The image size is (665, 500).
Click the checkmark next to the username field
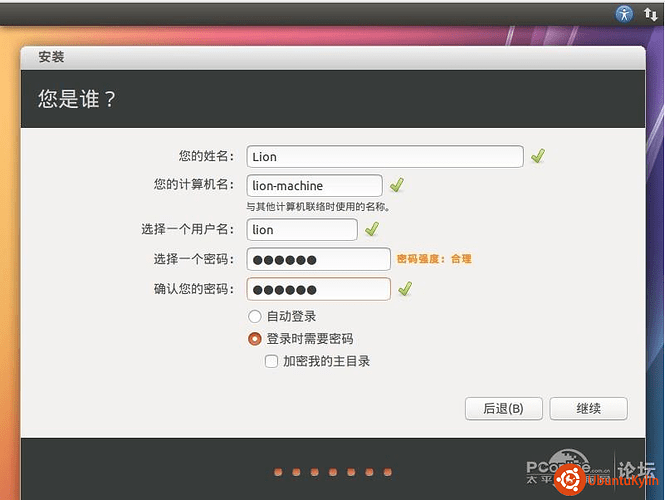372,229
